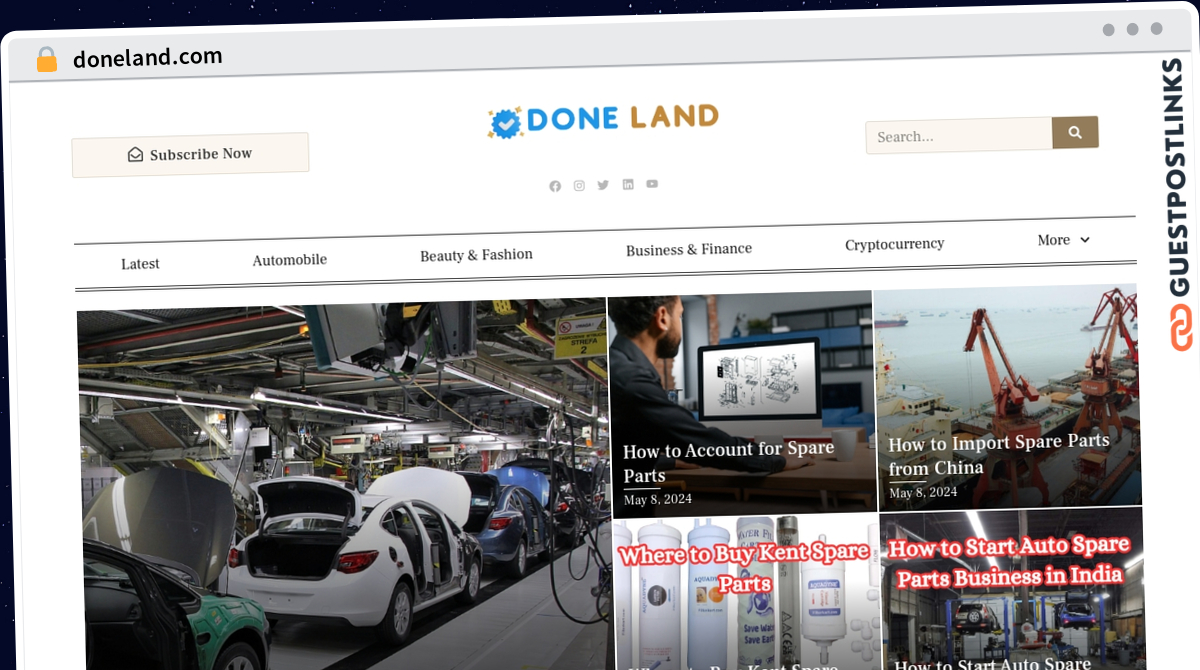The height and width of the screenshot is (670, 1200).
Task: Click the doneland.com address text
Action: (x=147, y=58)
